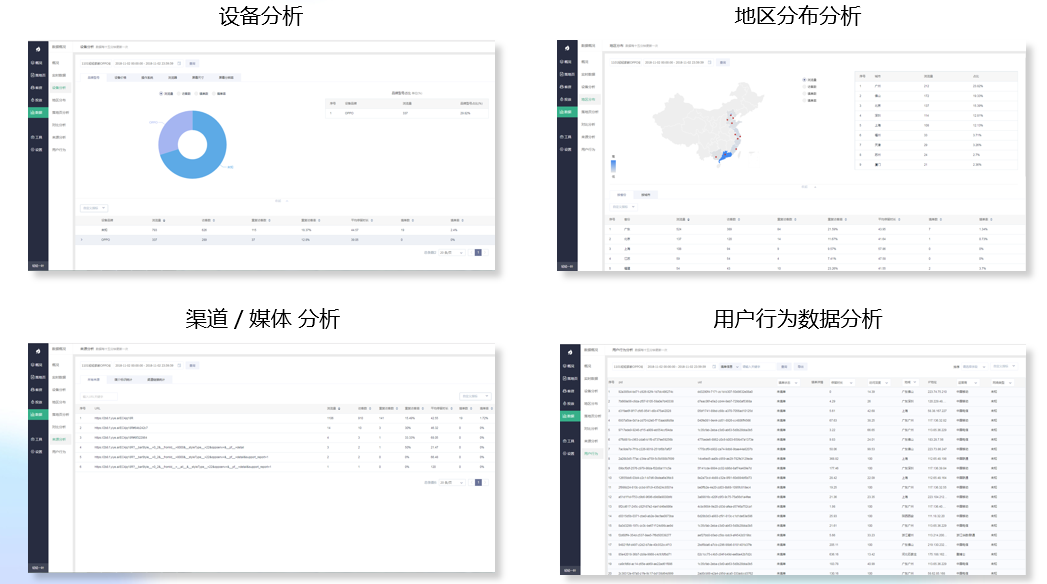The height and width of the screenshot is (584, 1047).
Task: Click the calendar icon beside the 设备分析 date range
Action: click(x=181, y=63)
